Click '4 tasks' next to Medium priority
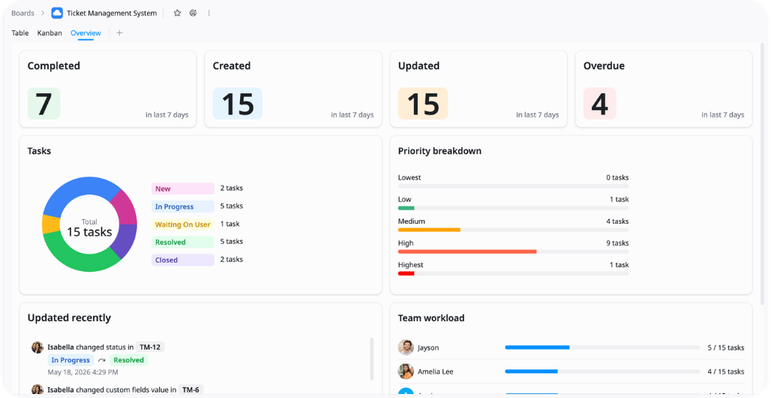Viewport: 771px width, 398px height. 618,221
